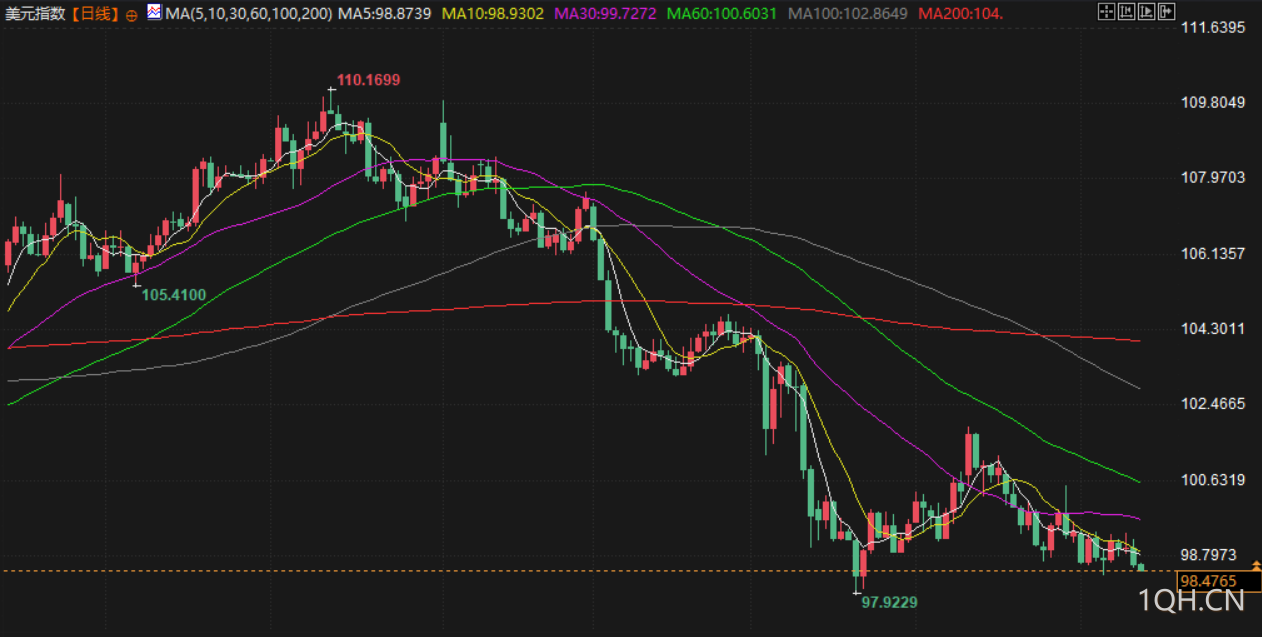Viewport: 1262px width, 637px height.
Task: Toggle the crosshair cursor icon in the top-right toolbar
Action: 1106,11
